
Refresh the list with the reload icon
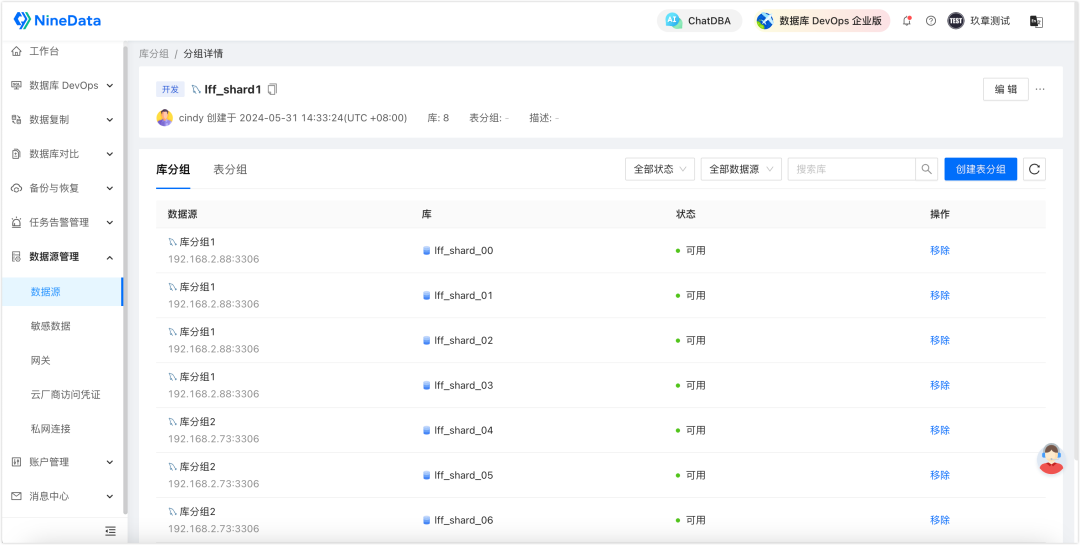click(x=1035, y=169)
